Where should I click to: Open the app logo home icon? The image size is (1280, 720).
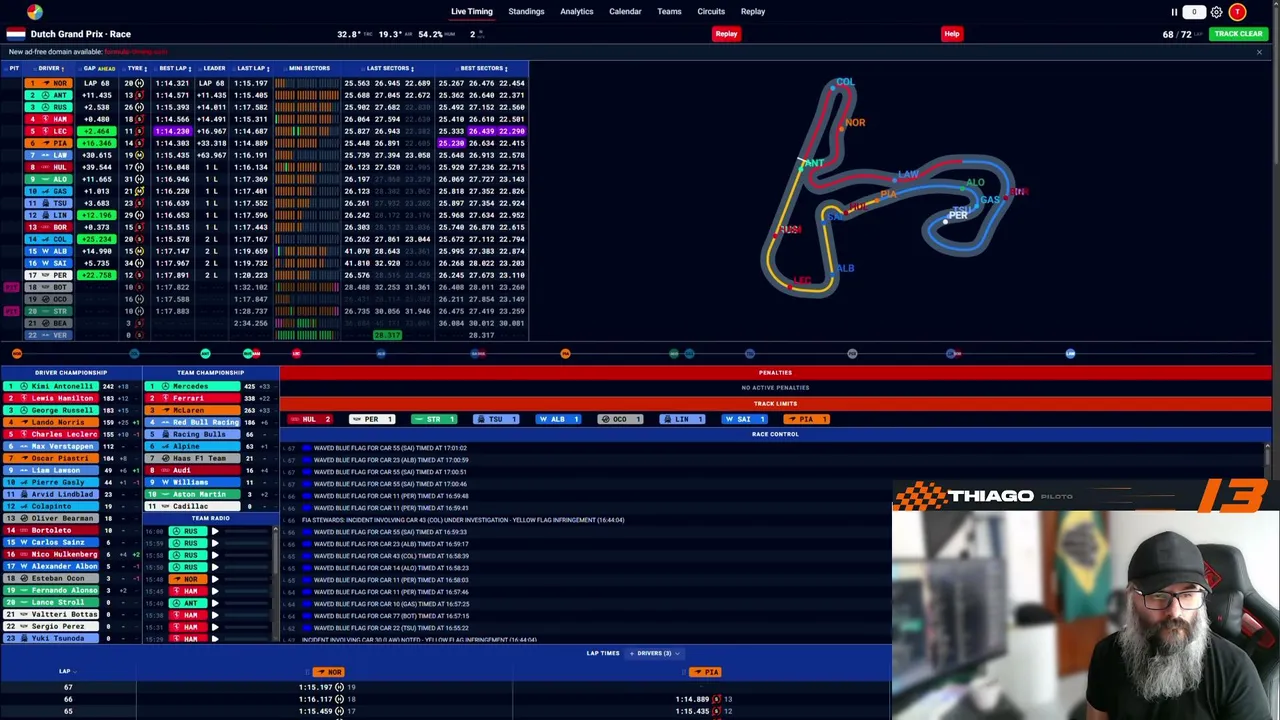coord(35,12)
